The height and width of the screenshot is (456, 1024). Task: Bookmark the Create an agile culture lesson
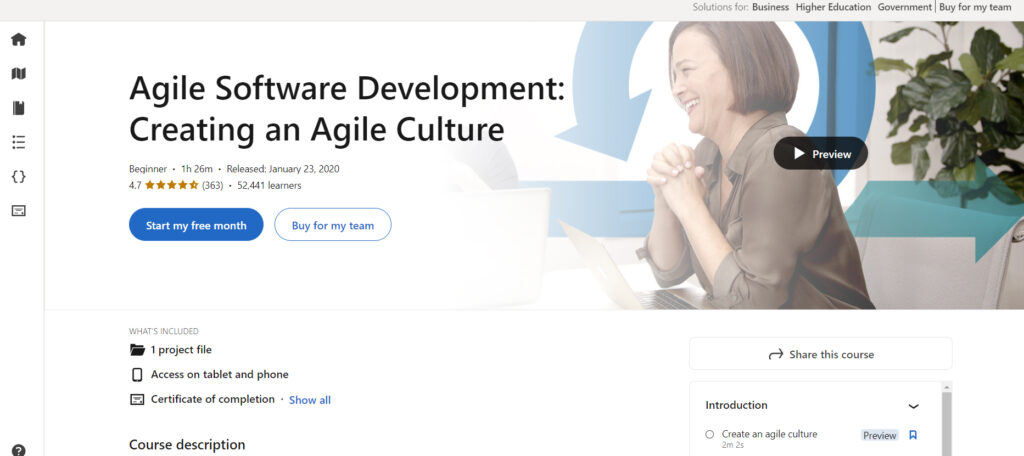pyautogui.click(x=913, y=435)
